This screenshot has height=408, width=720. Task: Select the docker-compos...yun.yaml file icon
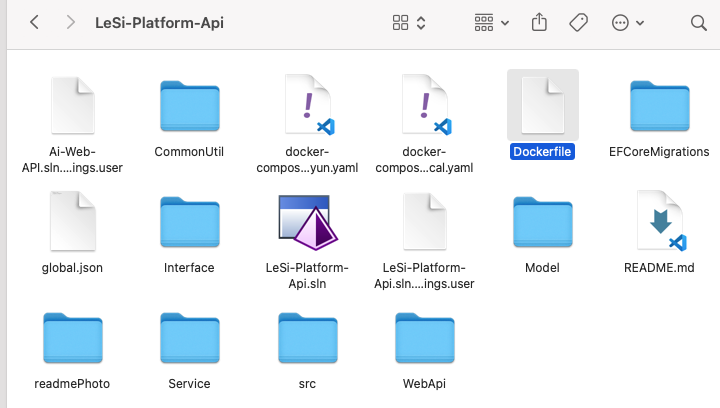pos(309,105)
